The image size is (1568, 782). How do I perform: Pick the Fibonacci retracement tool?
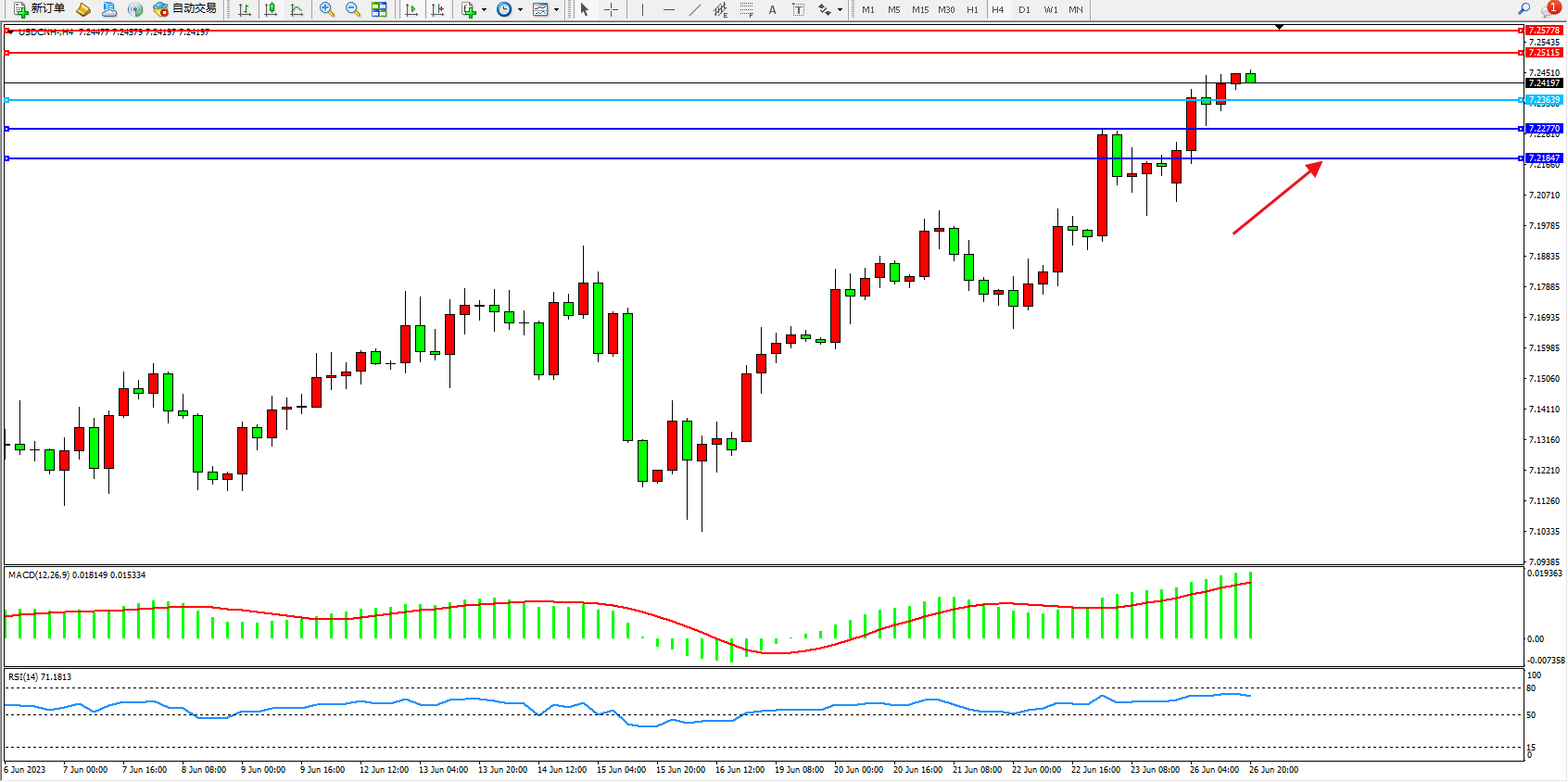click(746, 9)
